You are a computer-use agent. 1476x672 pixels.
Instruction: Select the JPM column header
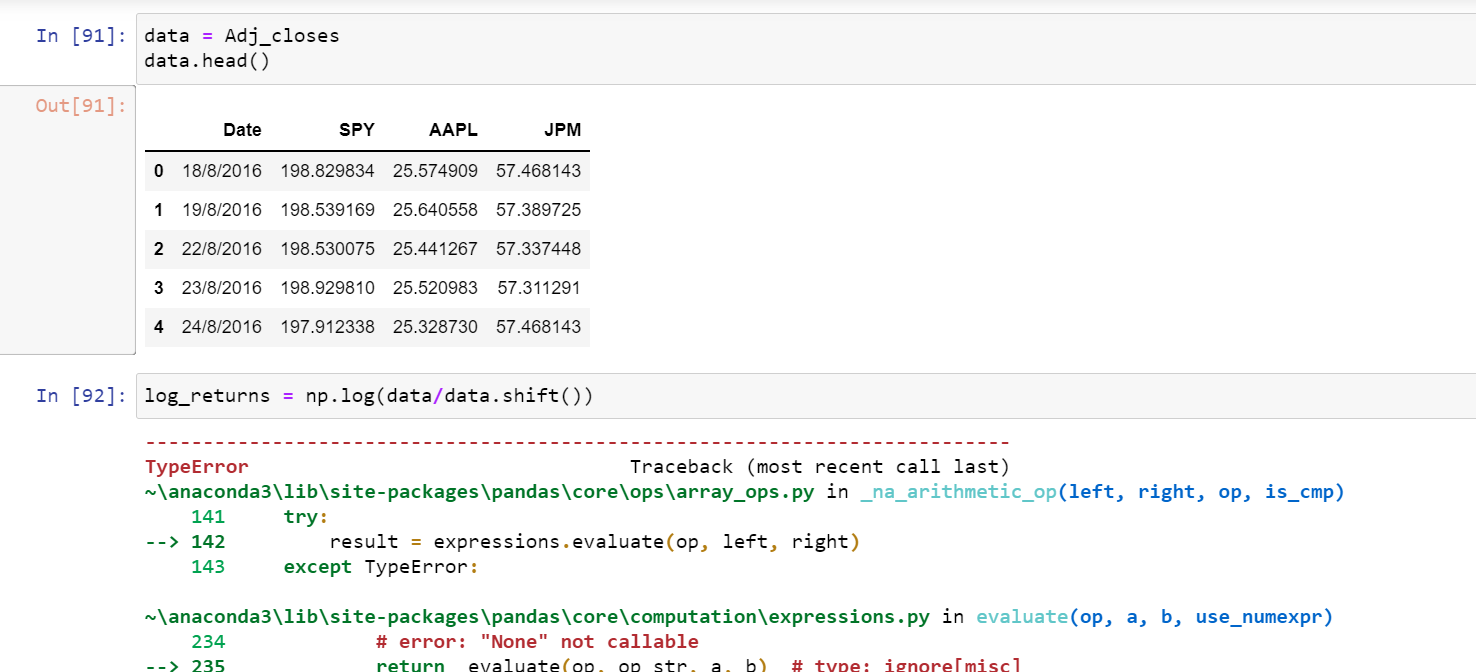click(562, 130)
